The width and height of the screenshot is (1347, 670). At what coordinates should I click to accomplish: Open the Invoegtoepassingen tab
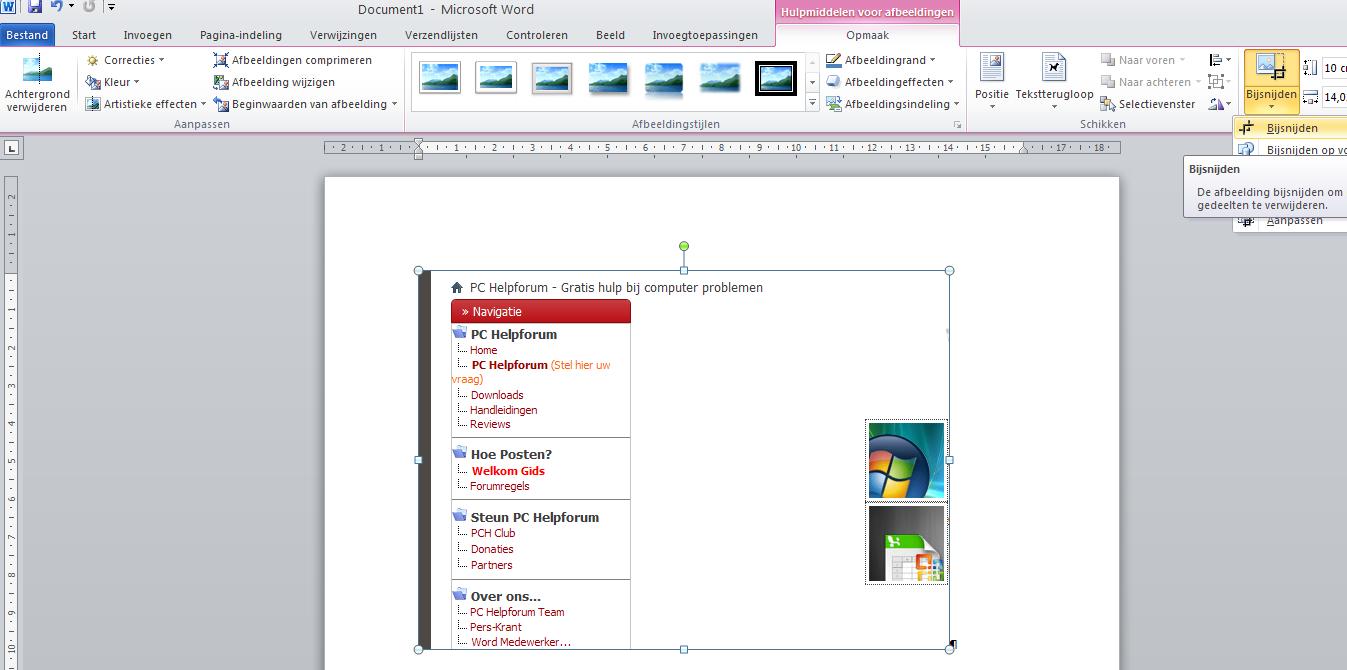[705, 35]
